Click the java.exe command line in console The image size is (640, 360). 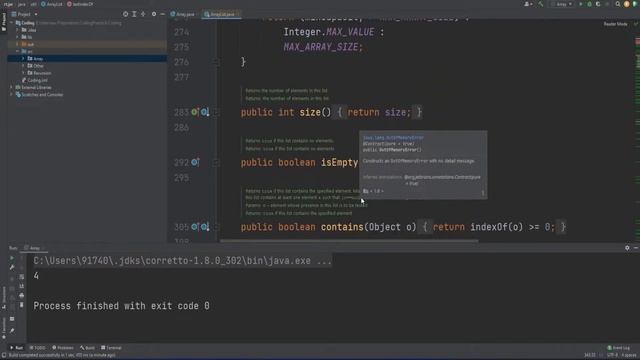182,261
